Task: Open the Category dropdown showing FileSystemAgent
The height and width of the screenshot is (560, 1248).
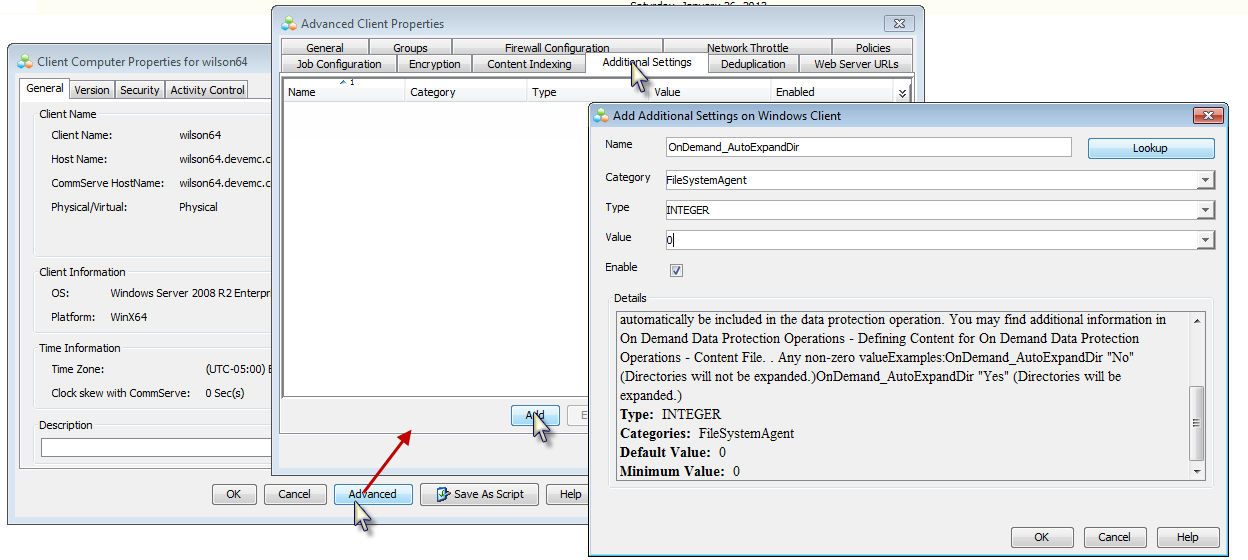Action: click(x=1206, y=180)
